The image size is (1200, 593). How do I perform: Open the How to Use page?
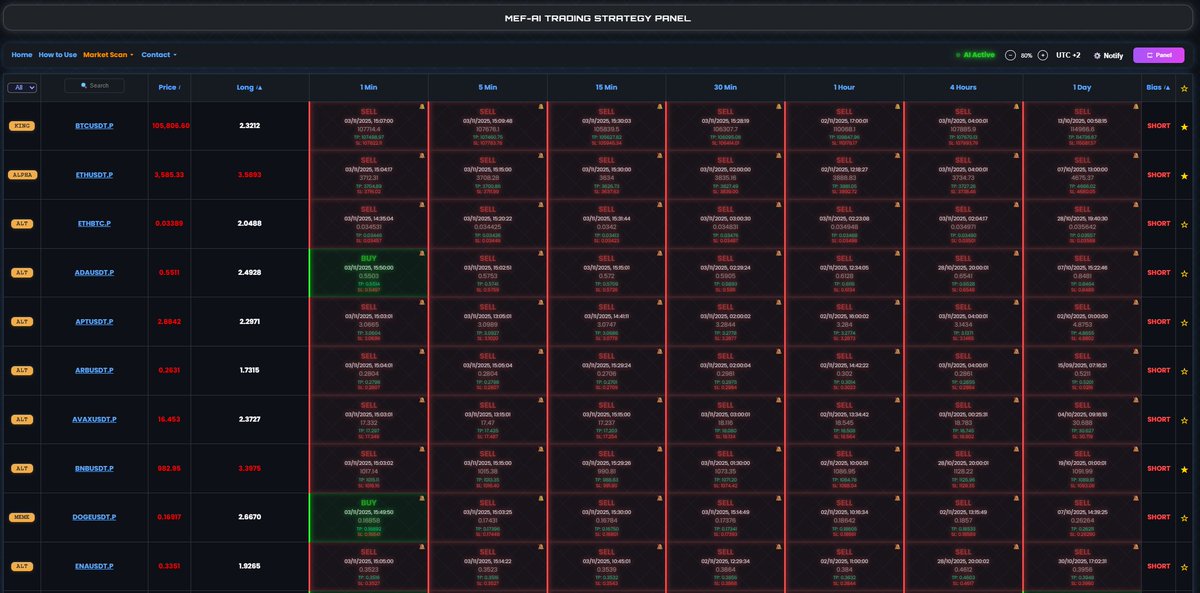click(58, 55)
